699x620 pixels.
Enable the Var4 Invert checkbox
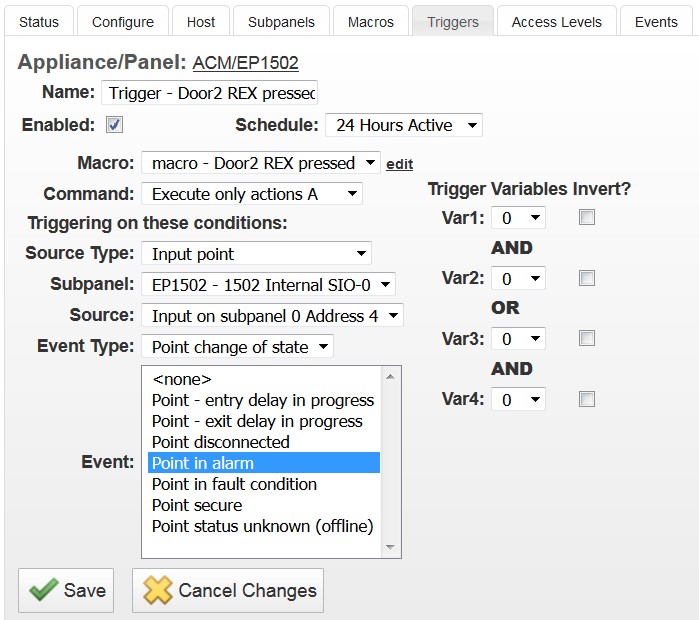point(587,399)
